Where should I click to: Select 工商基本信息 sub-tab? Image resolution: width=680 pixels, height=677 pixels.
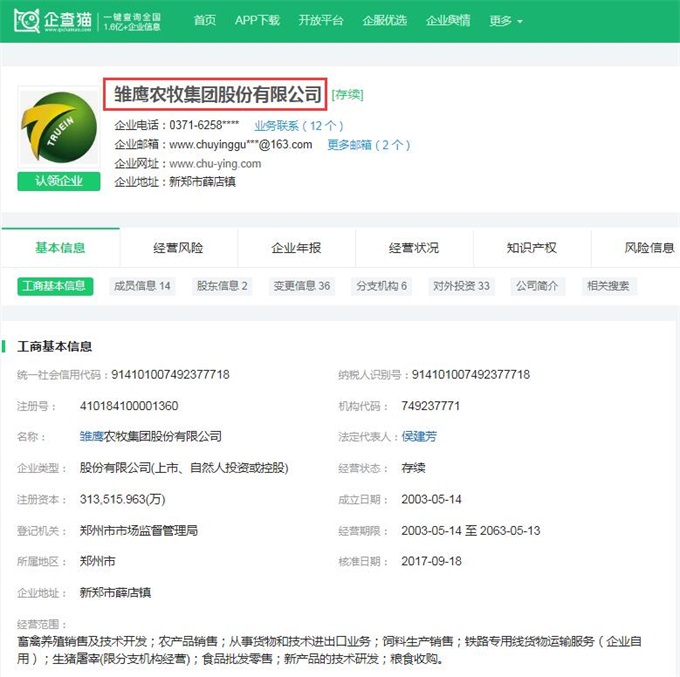pyautogui.click(x=55, y=286)
